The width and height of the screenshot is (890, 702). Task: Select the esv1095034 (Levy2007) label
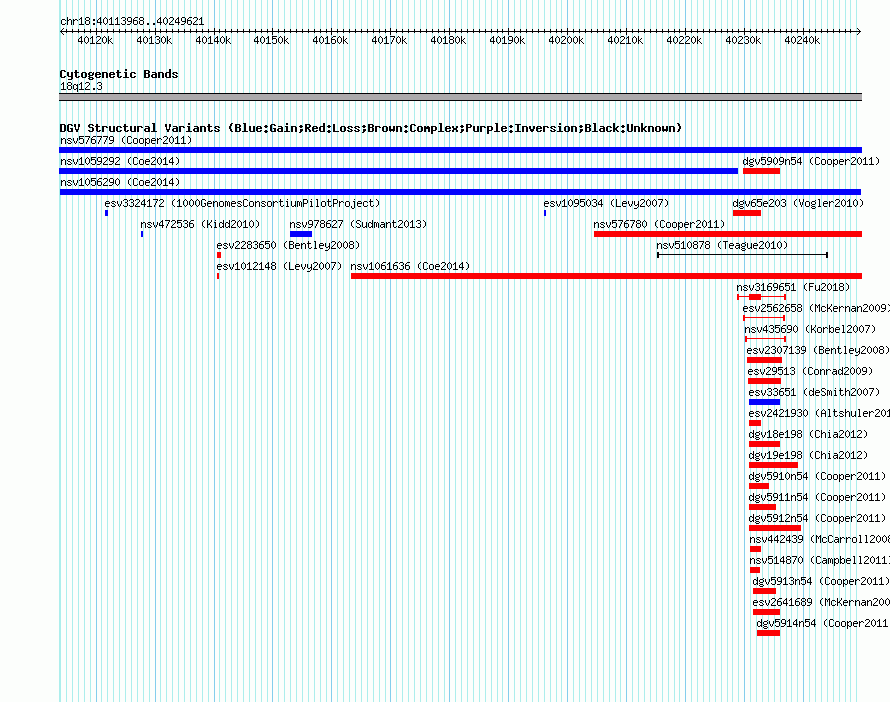click(x=606, y=203)
